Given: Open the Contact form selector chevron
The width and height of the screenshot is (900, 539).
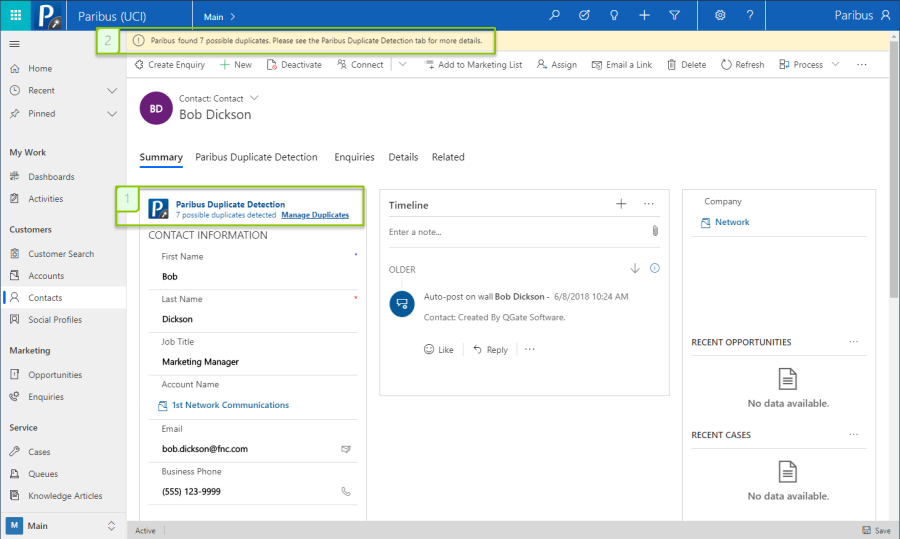Looking at the screenshot, I should 254,98.
